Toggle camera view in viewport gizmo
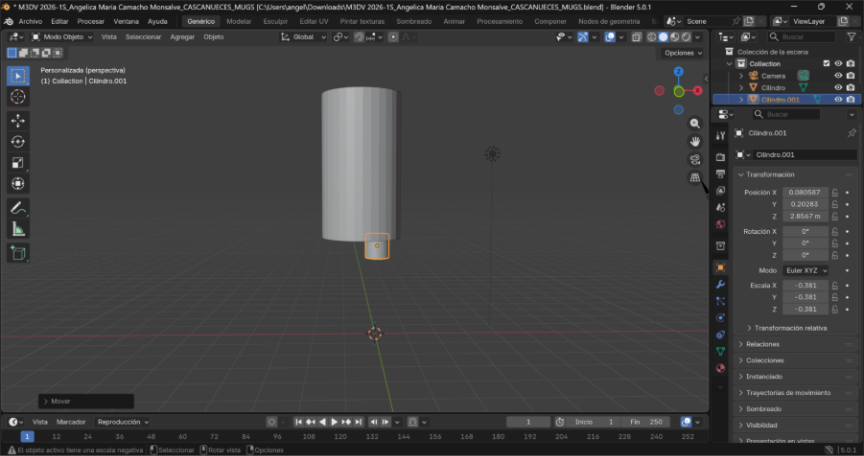Viewport: 864px width, 456px height. [695, 160]
